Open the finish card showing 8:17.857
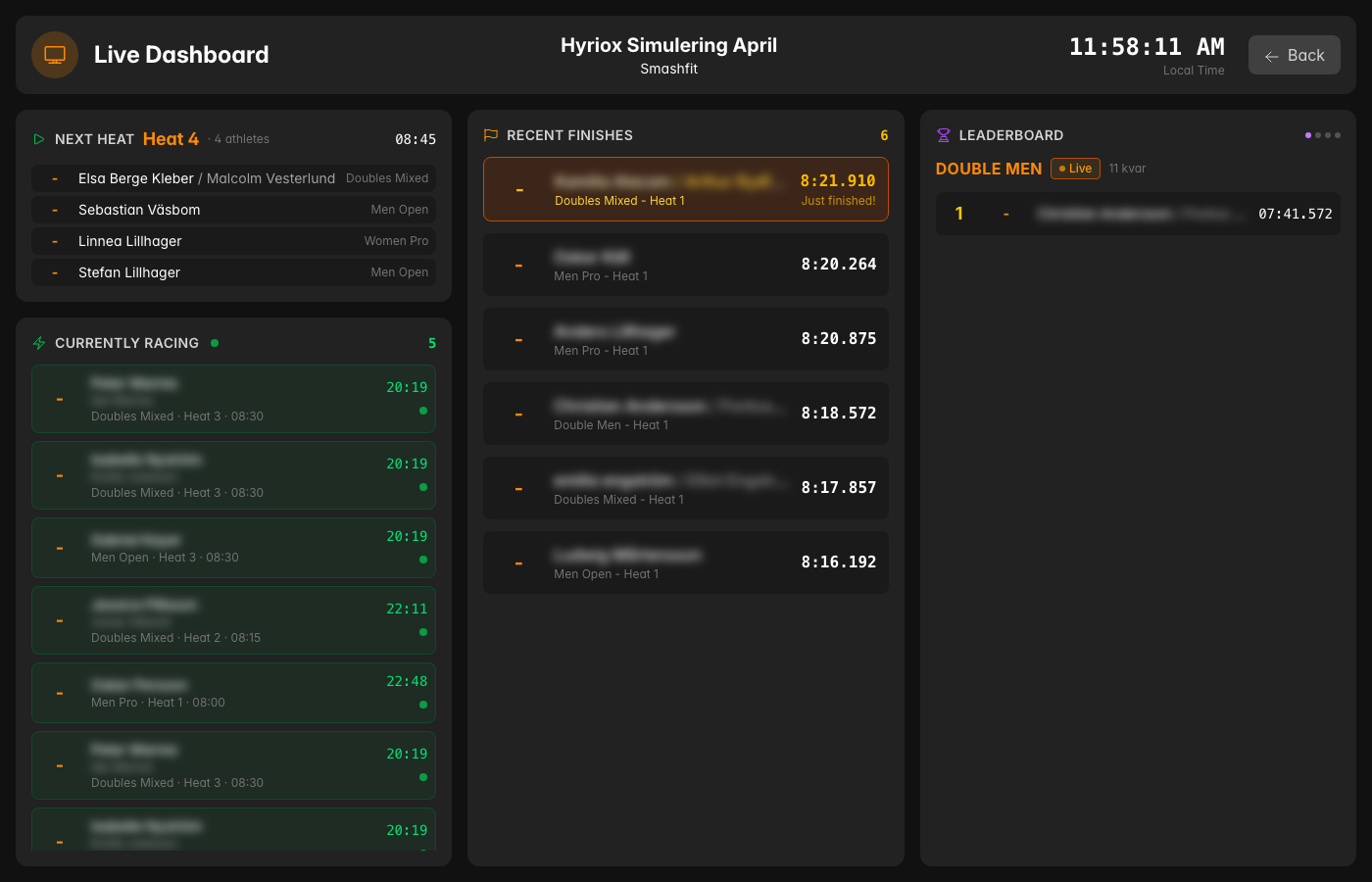1372x882 pixels. (686, 488)
